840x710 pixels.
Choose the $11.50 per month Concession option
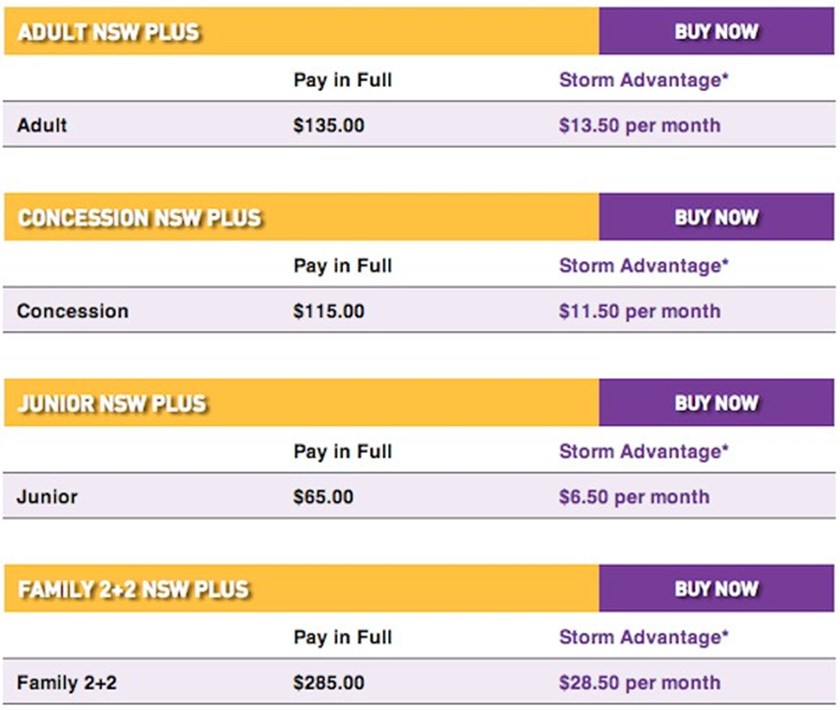point(639,312)
